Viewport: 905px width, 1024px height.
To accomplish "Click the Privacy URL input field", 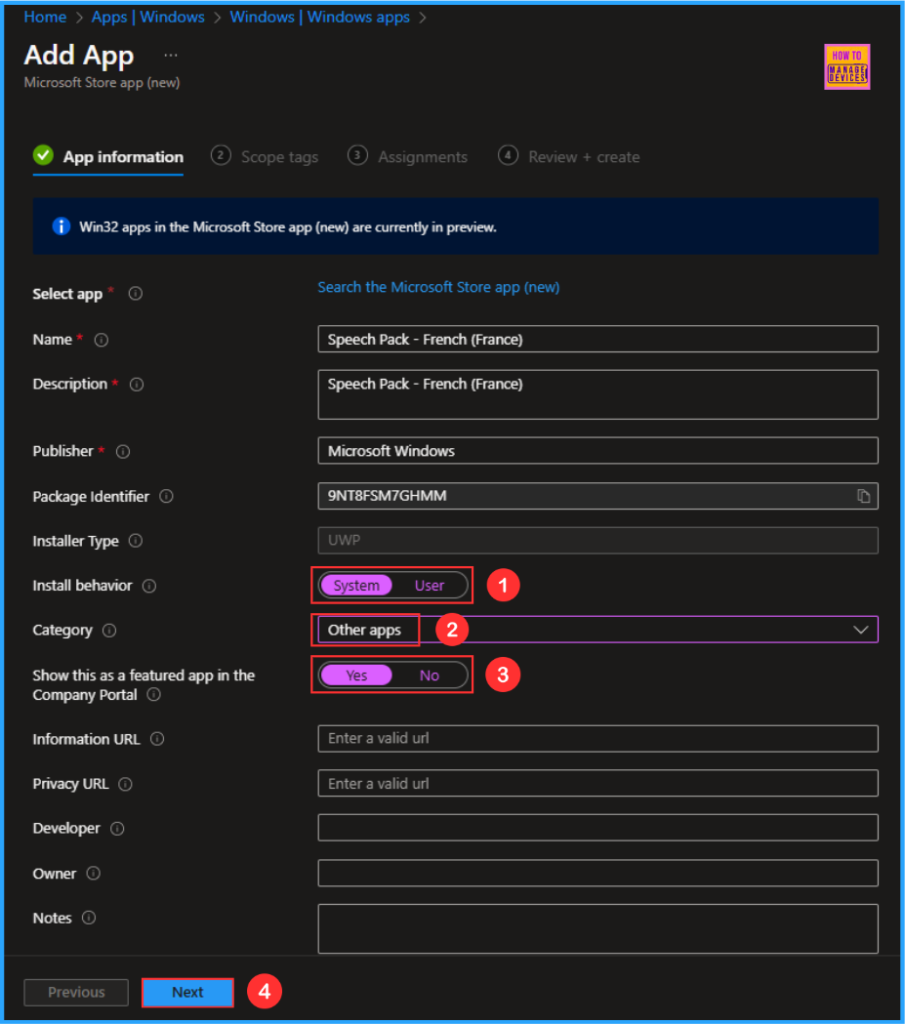I will (597, 783).
